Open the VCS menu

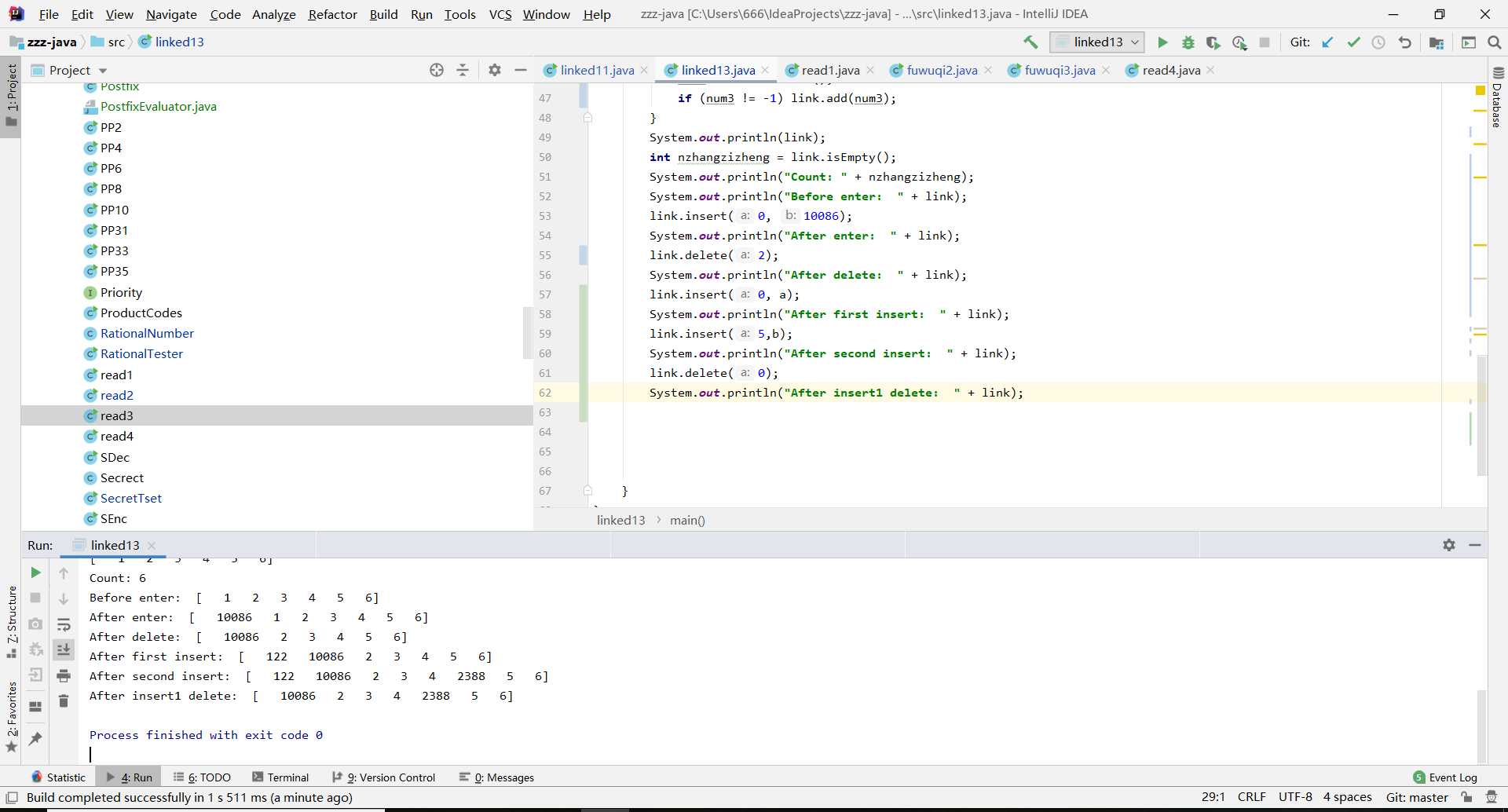500,14
